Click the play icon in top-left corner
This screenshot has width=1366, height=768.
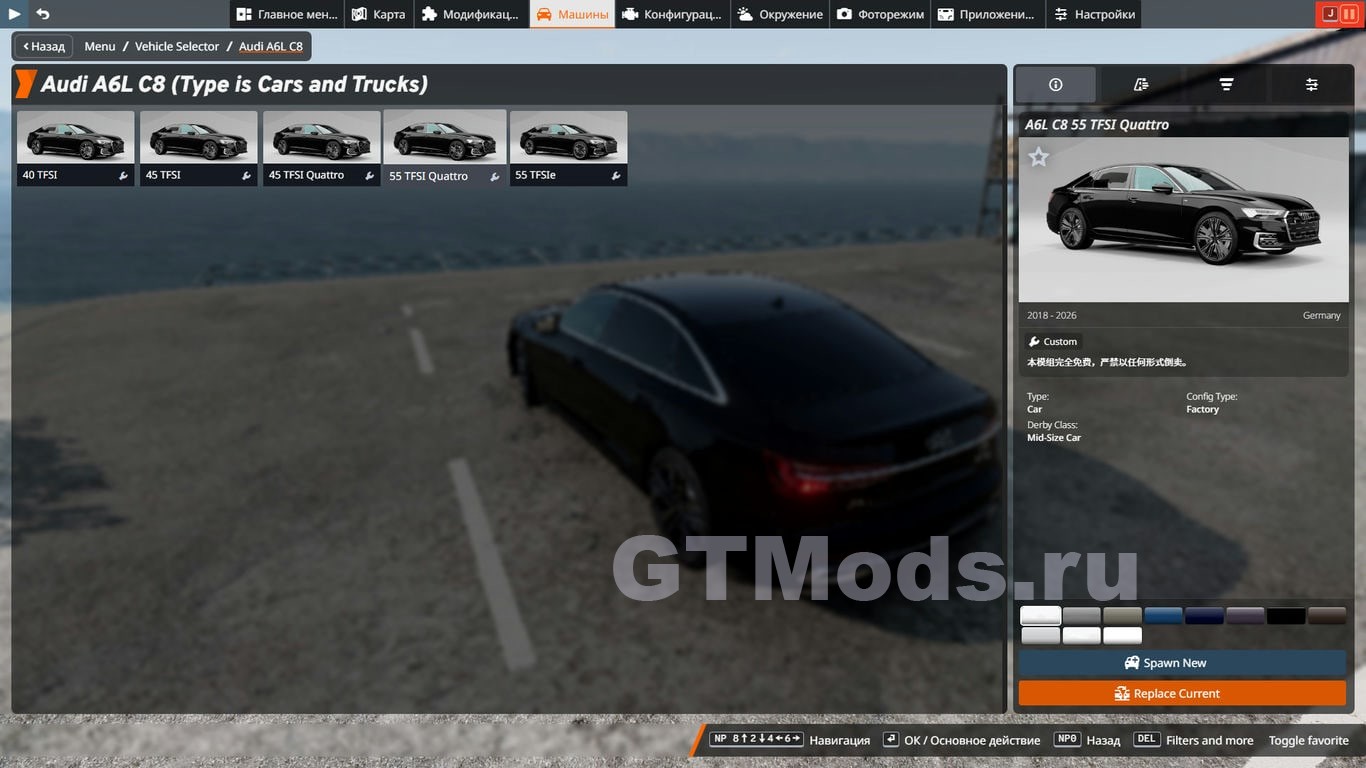(x=15, y=14)
